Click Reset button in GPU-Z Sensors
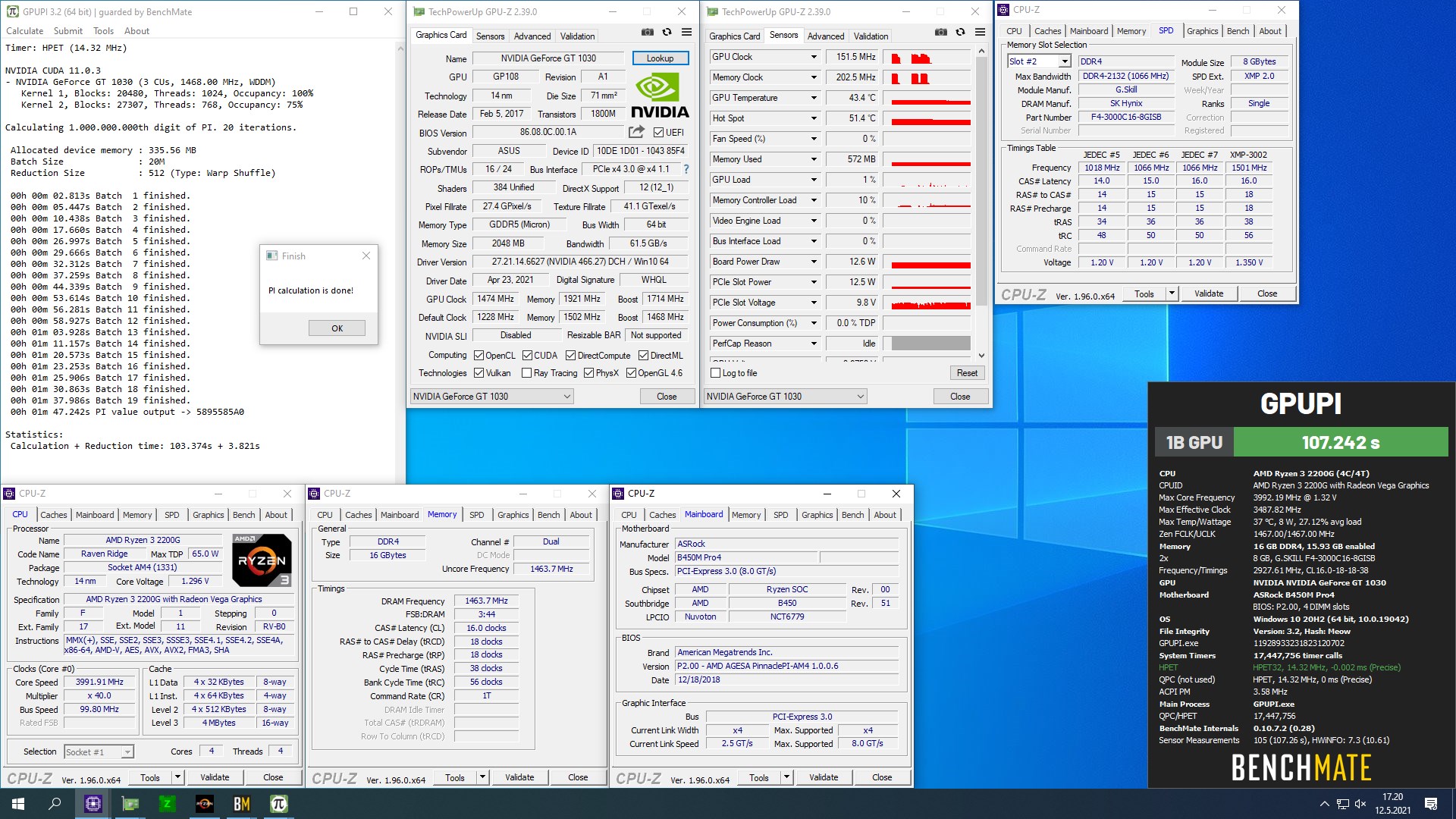Screen dimensions: 1456x819 (x=967, y=373)
